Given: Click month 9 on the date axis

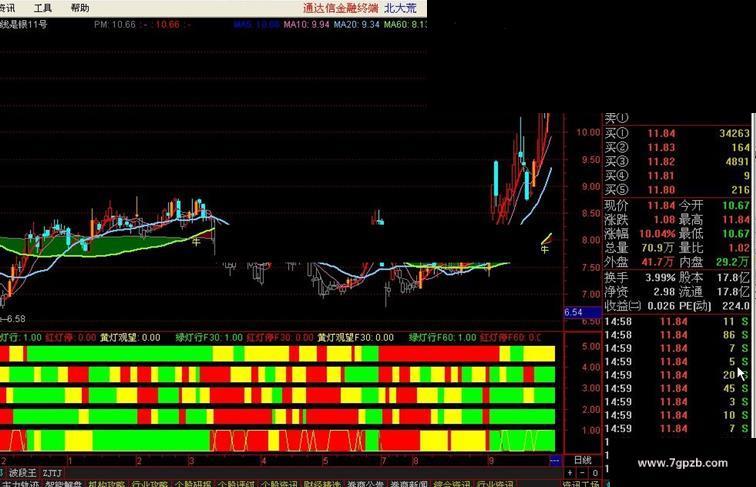Looking at the screenshot, I should coord(491,461).
